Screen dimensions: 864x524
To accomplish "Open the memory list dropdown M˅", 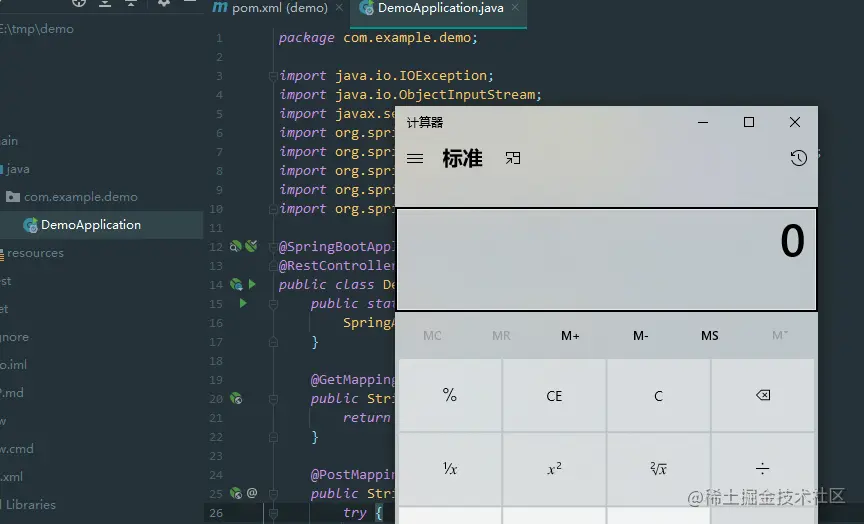I will coord(780,336).
